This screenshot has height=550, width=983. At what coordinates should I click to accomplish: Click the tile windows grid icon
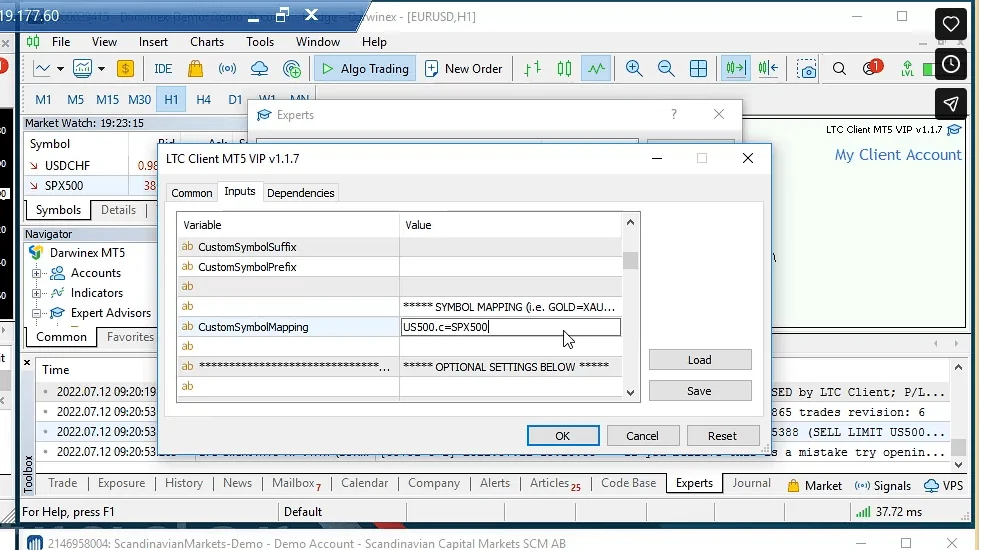click(x=698, y=68)
